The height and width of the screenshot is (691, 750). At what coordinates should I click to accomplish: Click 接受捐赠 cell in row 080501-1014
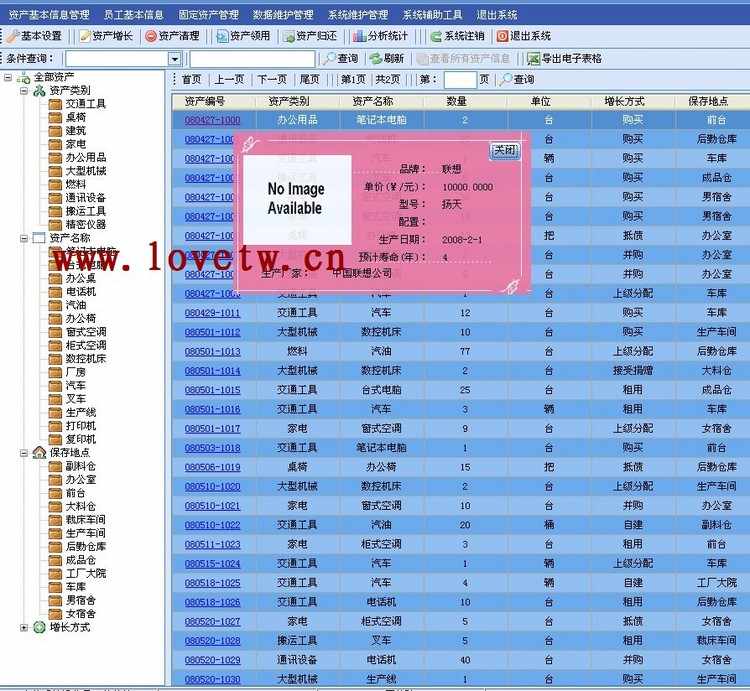pyautogui.click(x=633, y=371)
